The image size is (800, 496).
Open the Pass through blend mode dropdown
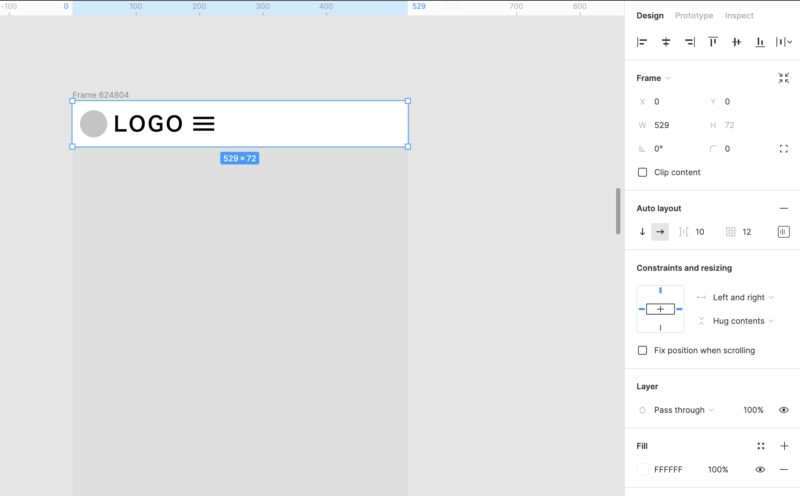pos(684,410)
